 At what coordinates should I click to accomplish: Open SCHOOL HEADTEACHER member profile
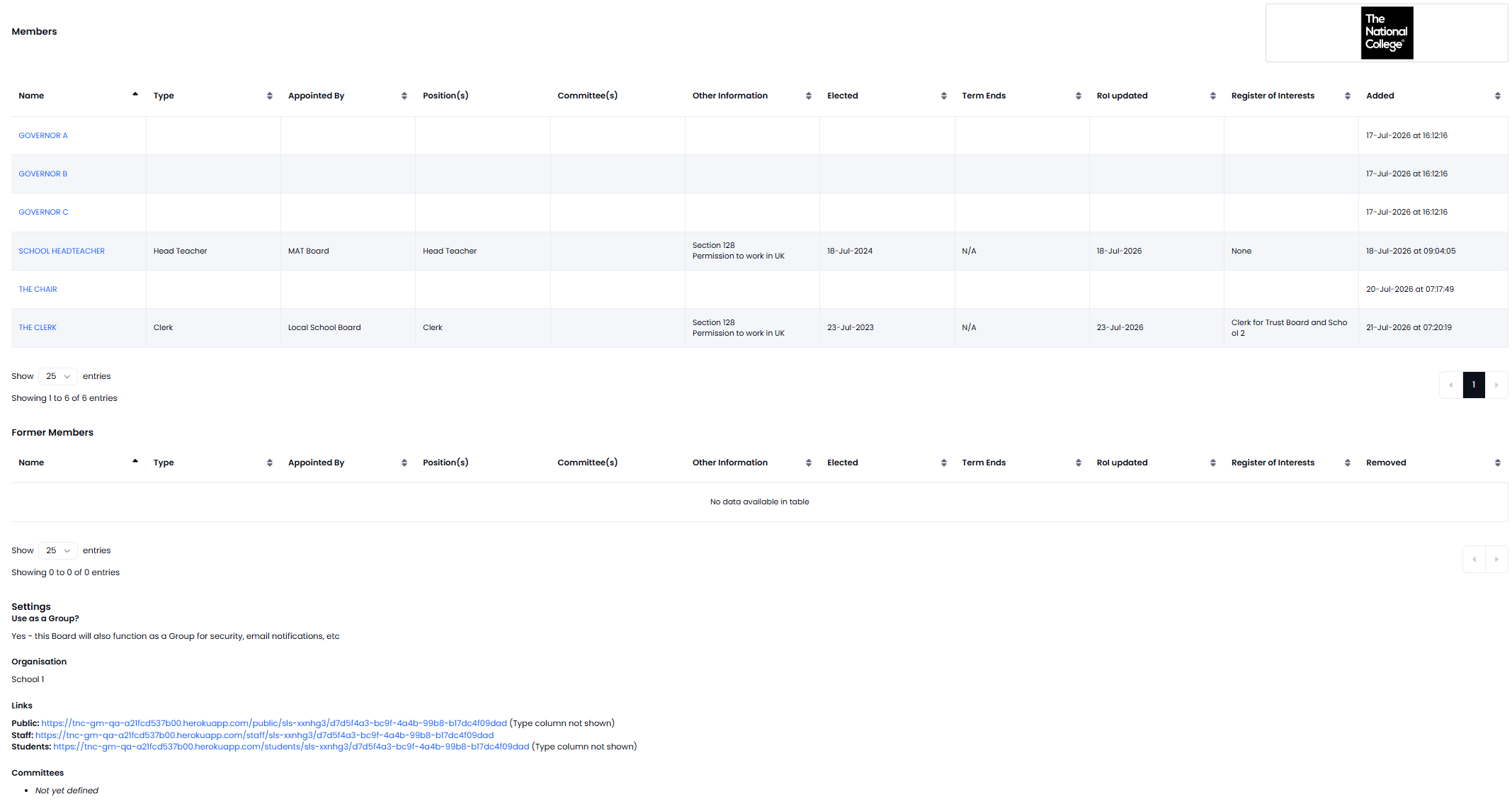click(62, 251)
